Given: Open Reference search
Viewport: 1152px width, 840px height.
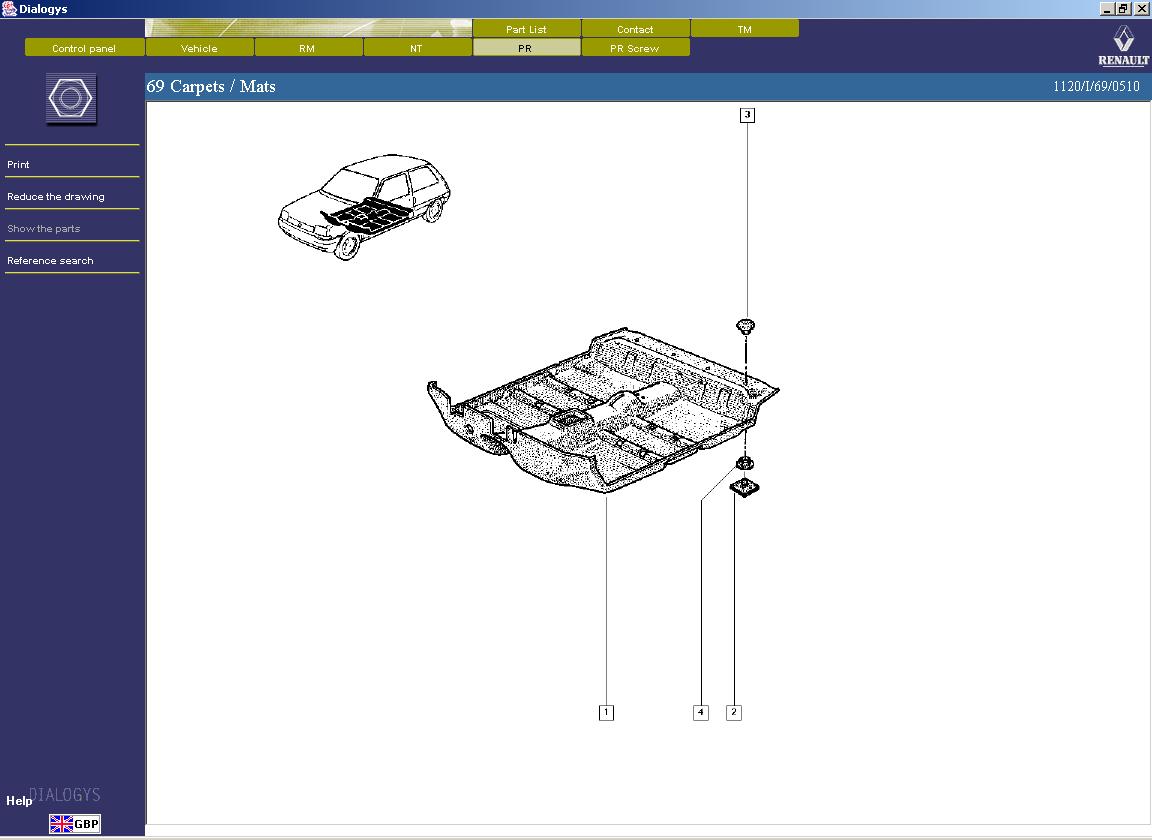Looking at the screenshot, I should tap(50, 261).
